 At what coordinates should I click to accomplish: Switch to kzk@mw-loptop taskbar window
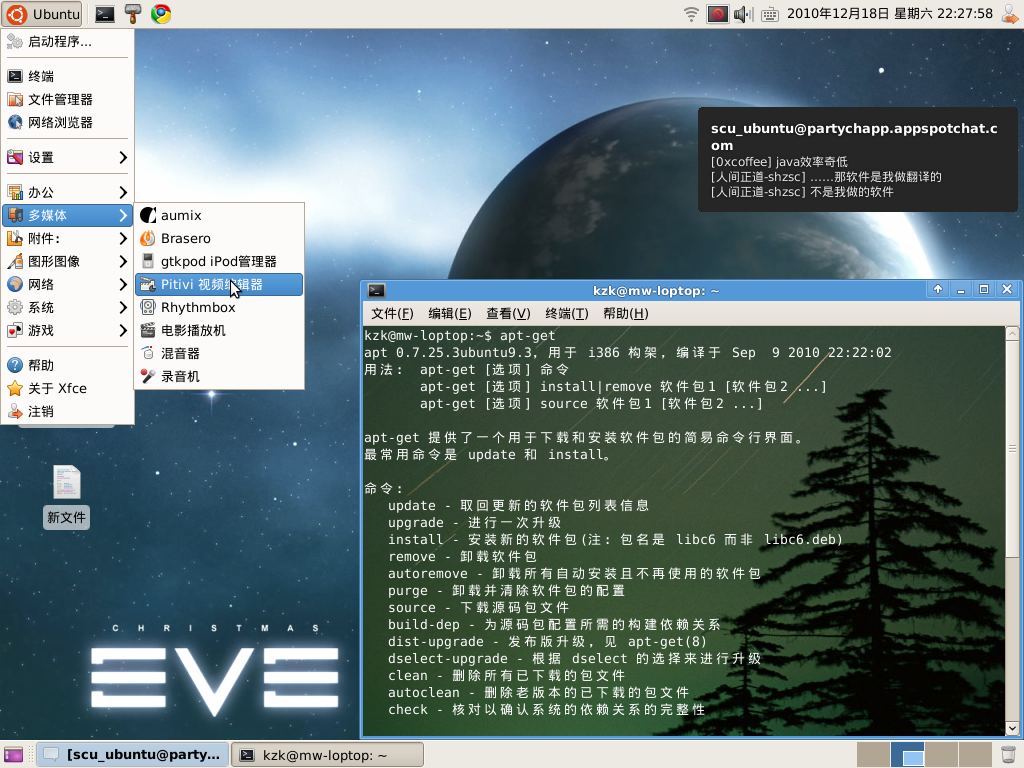328,755
